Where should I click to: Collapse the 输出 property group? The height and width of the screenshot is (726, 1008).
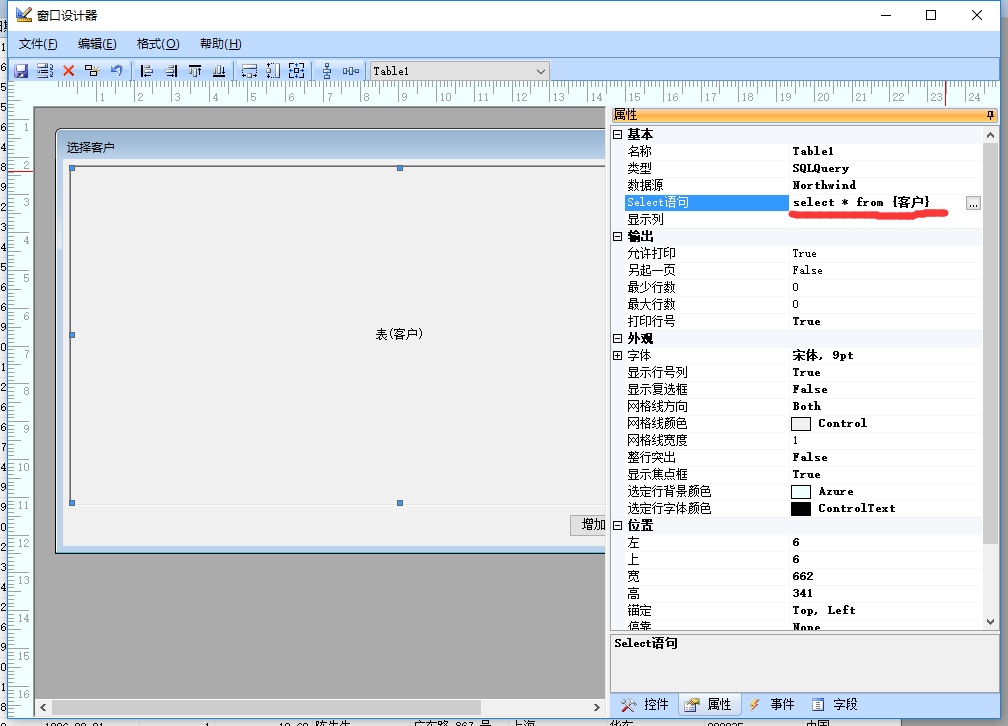point(617,236)
